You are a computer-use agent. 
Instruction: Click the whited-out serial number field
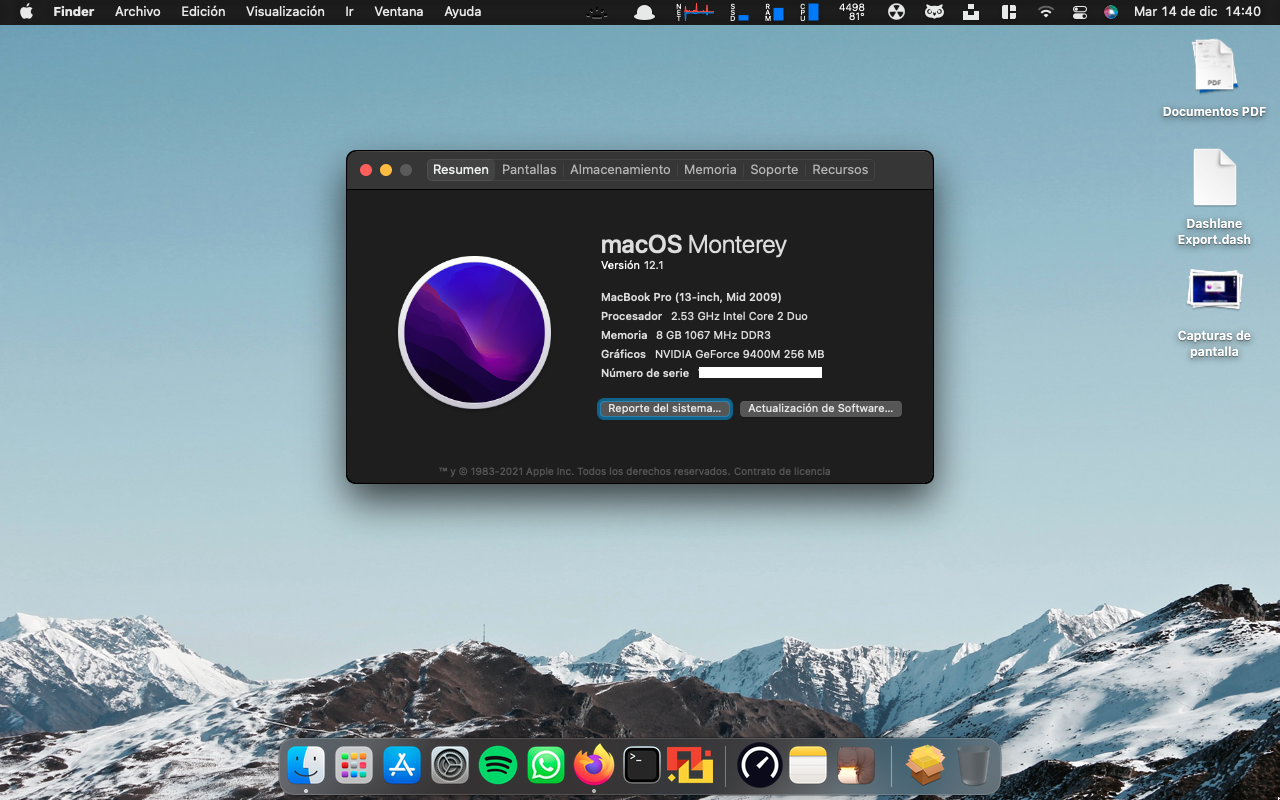pos(760,373)
